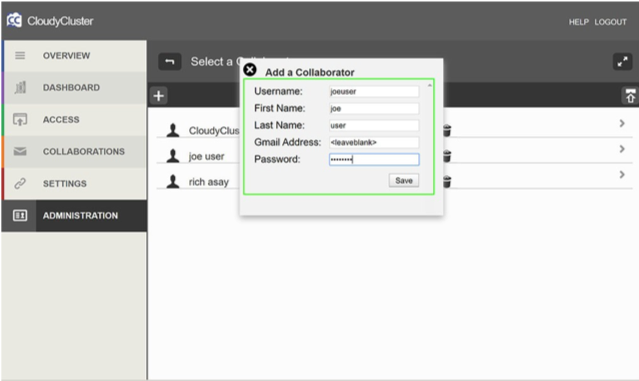Click the Last Name input field

pos(374,126)
